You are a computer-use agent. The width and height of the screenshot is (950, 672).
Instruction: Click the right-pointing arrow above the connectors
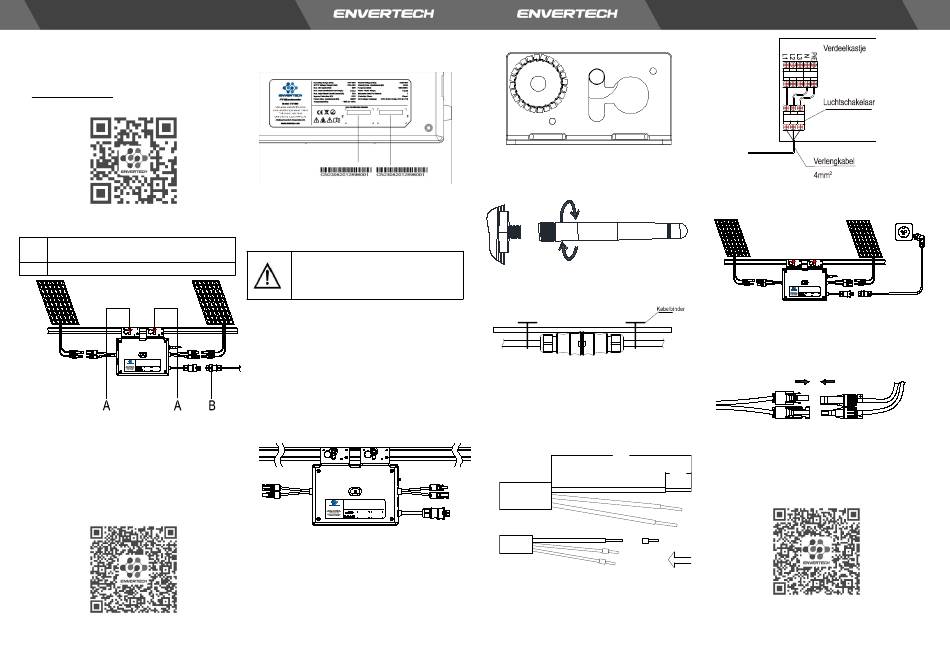click(x=802, y=382)
